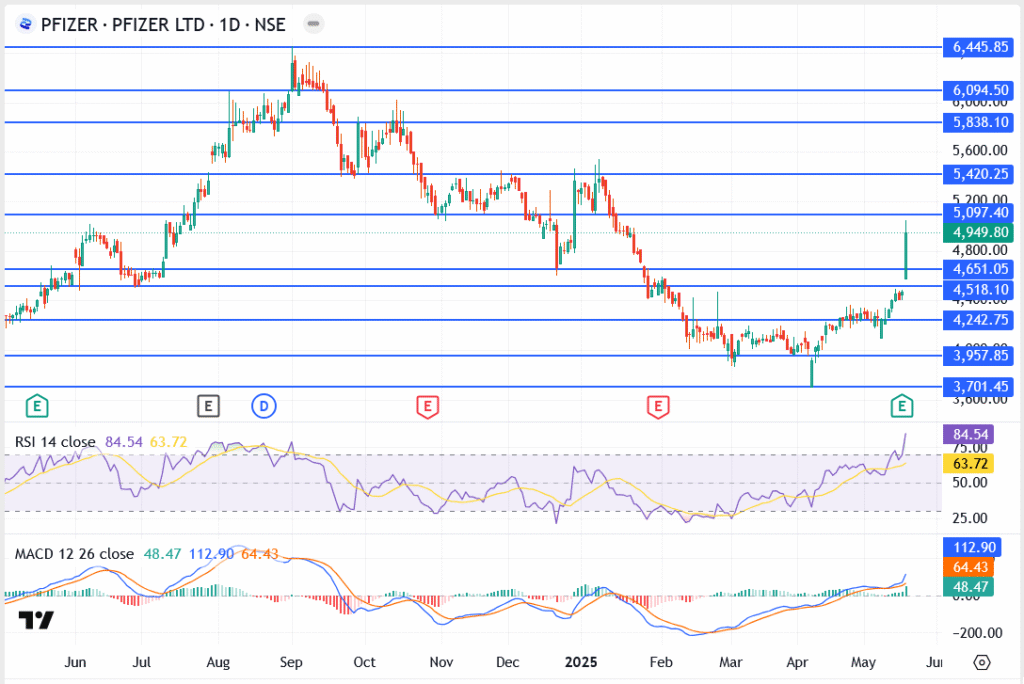Click the red earnings E marker near Feb
The image size is (1024, 684).
click(x=658, y=406)
